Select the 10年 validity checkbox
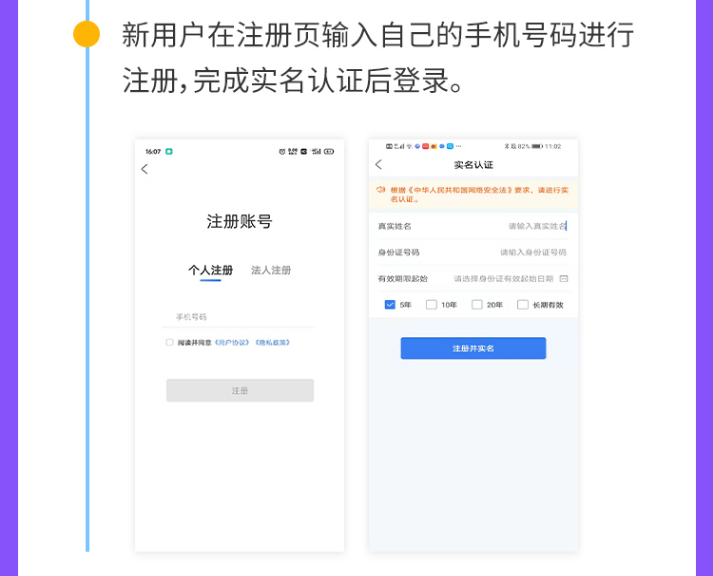713x576 pixels. [x=431, y=305]
